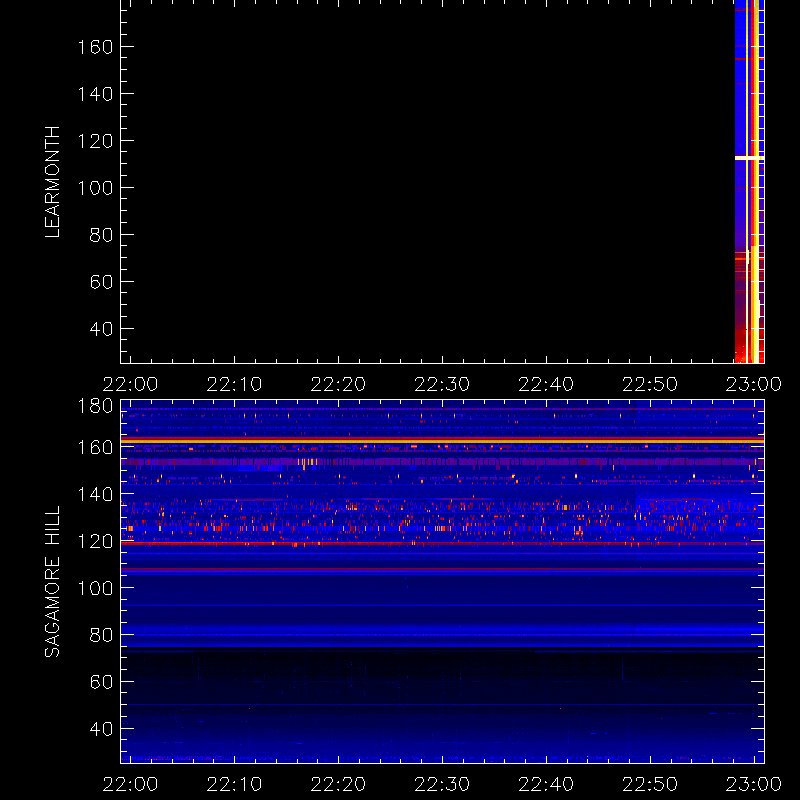Click 22:50 time label under LEARMONTH plot
This screenshot has width=800, height=800.
[650, 384]
